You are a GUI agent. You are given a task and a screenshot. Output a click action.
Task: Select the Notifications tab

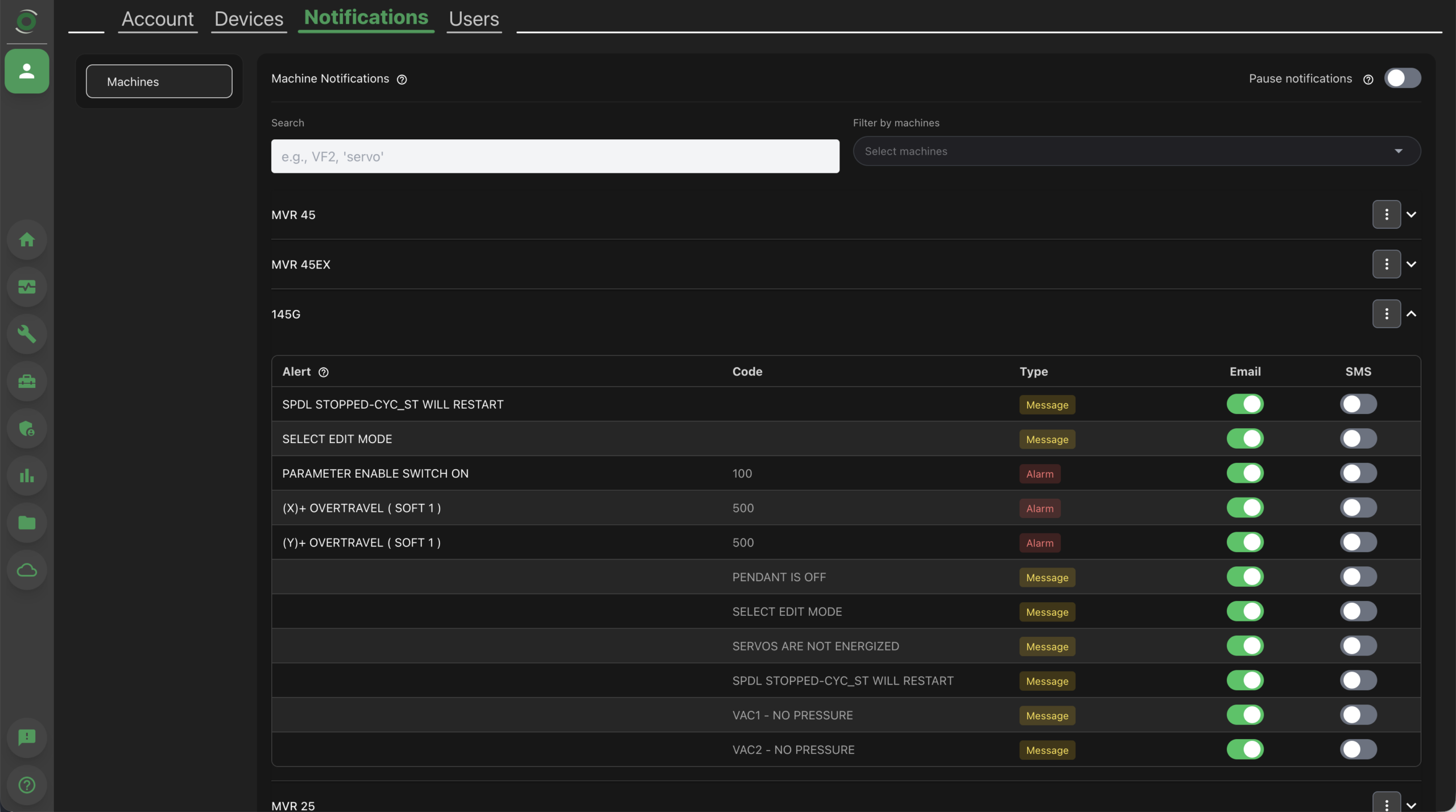[x=366, y=18]
